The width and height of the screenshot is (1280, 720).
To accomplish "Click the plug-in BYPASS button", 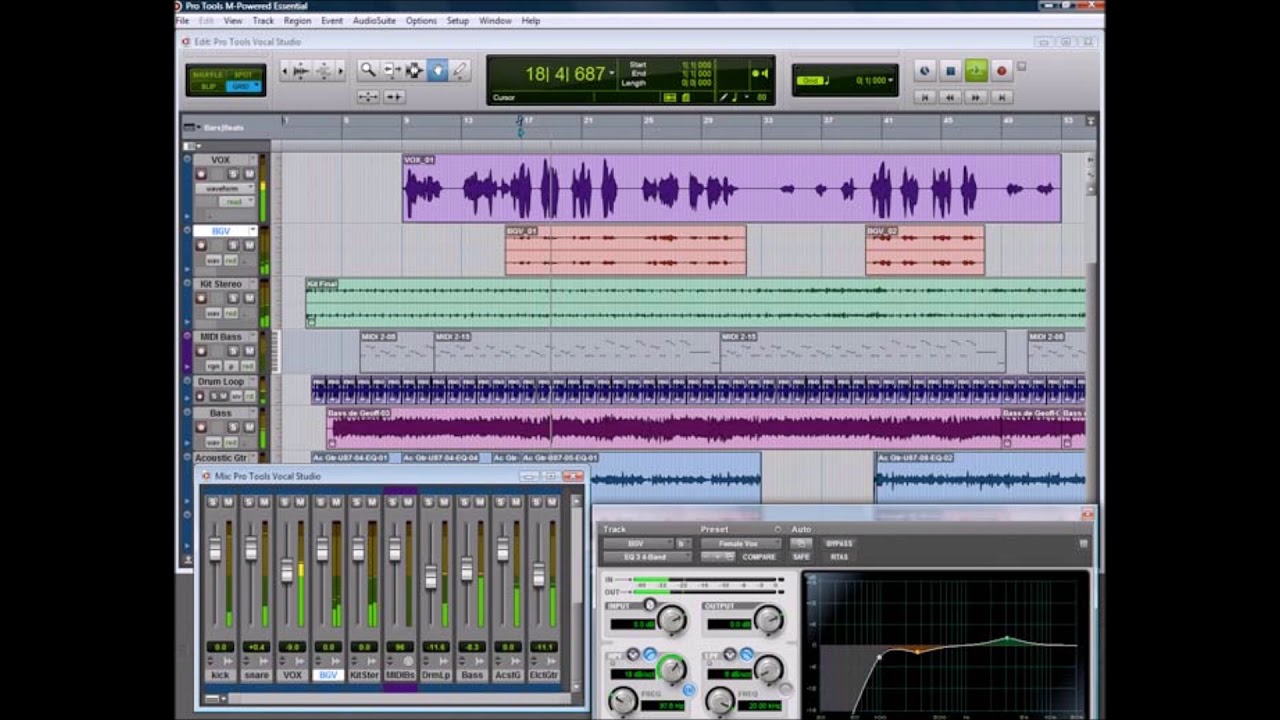I will click(x=839, y=544).
